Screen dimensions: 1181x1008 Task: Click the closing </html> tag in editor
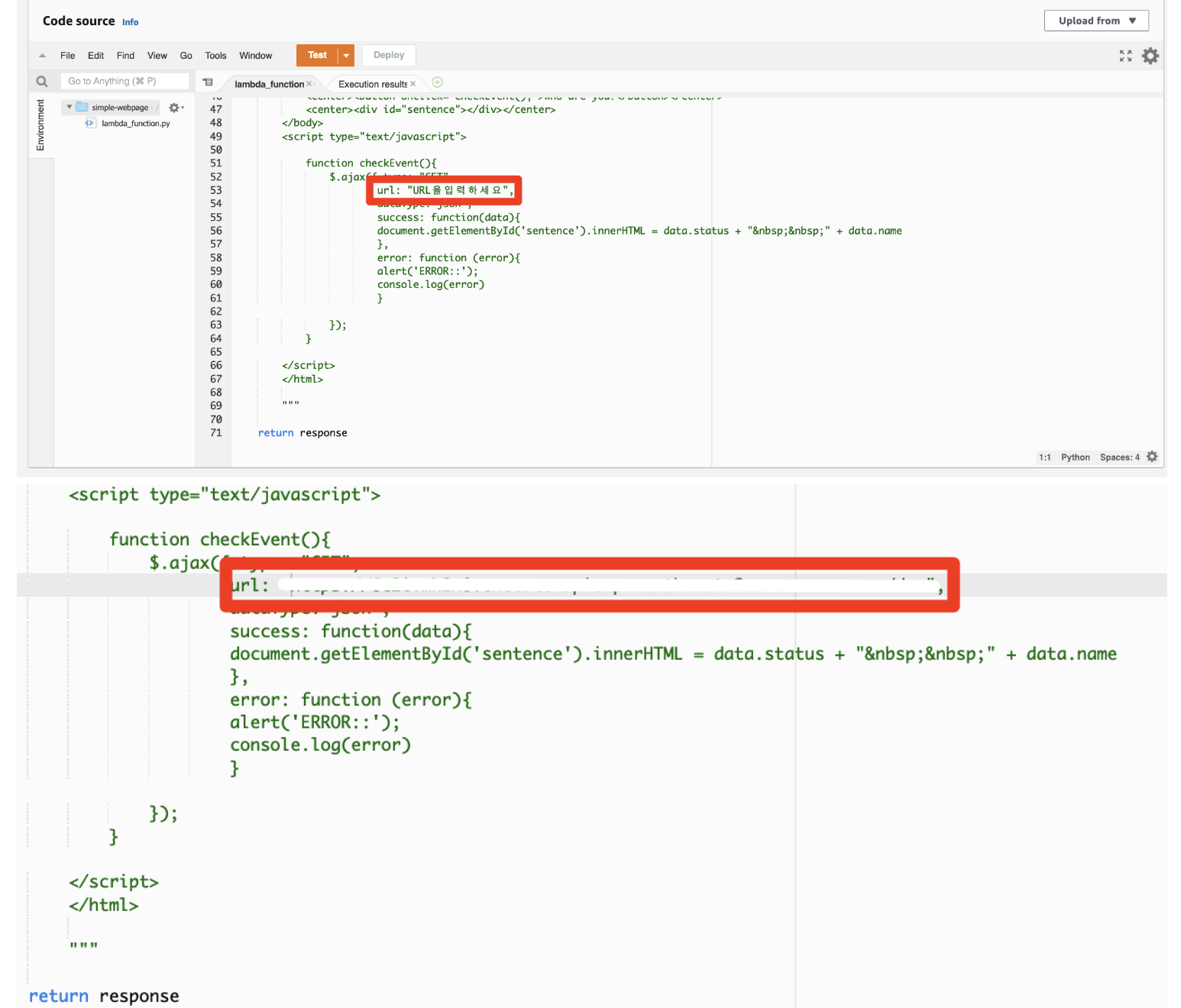click(x=303, y=379)
